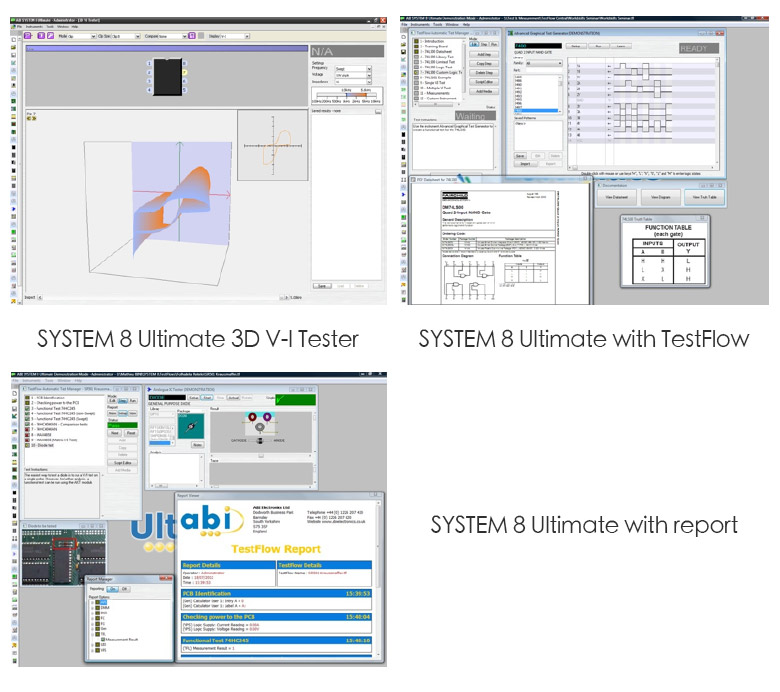Click Delete Step in TestFlow Manager
The image size is (780, 692).
click(x=484, y=73)
